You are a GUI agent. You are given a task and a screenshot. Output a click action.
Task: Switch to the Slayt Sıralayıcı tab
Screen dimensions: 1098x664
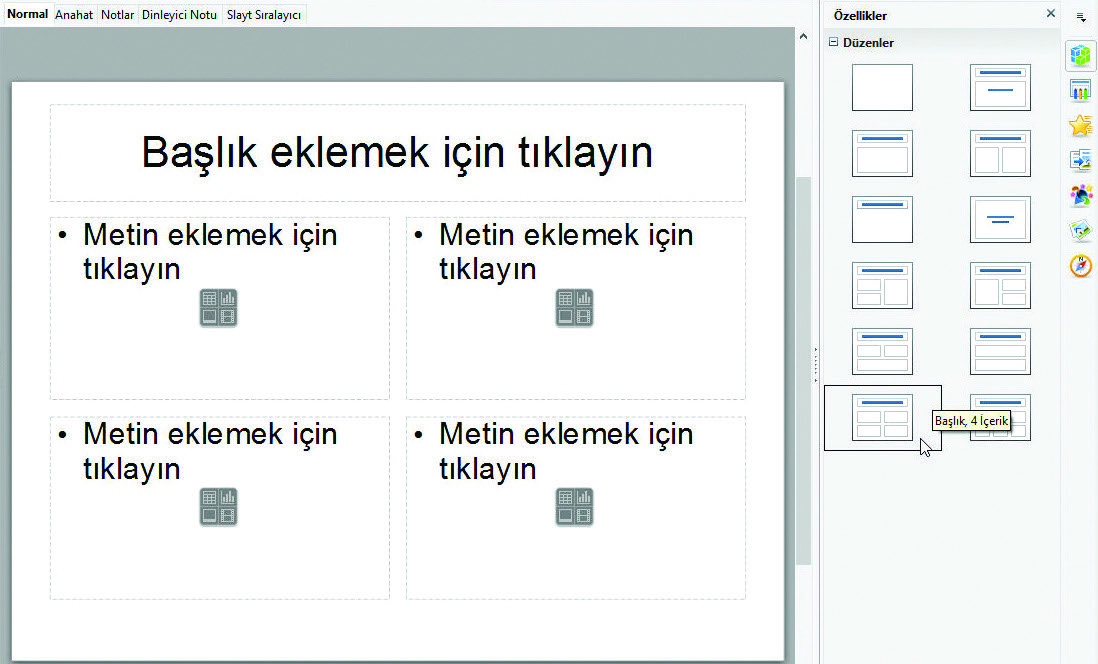pyautogui.click(x=264, y=15)
